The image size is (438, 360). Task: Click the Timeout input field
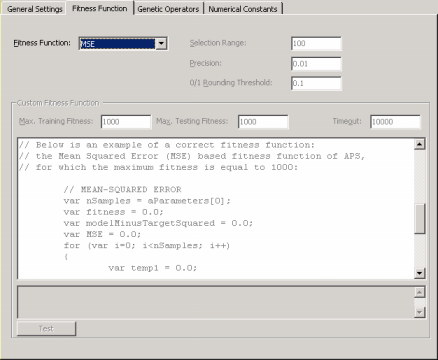pos(395,122)
